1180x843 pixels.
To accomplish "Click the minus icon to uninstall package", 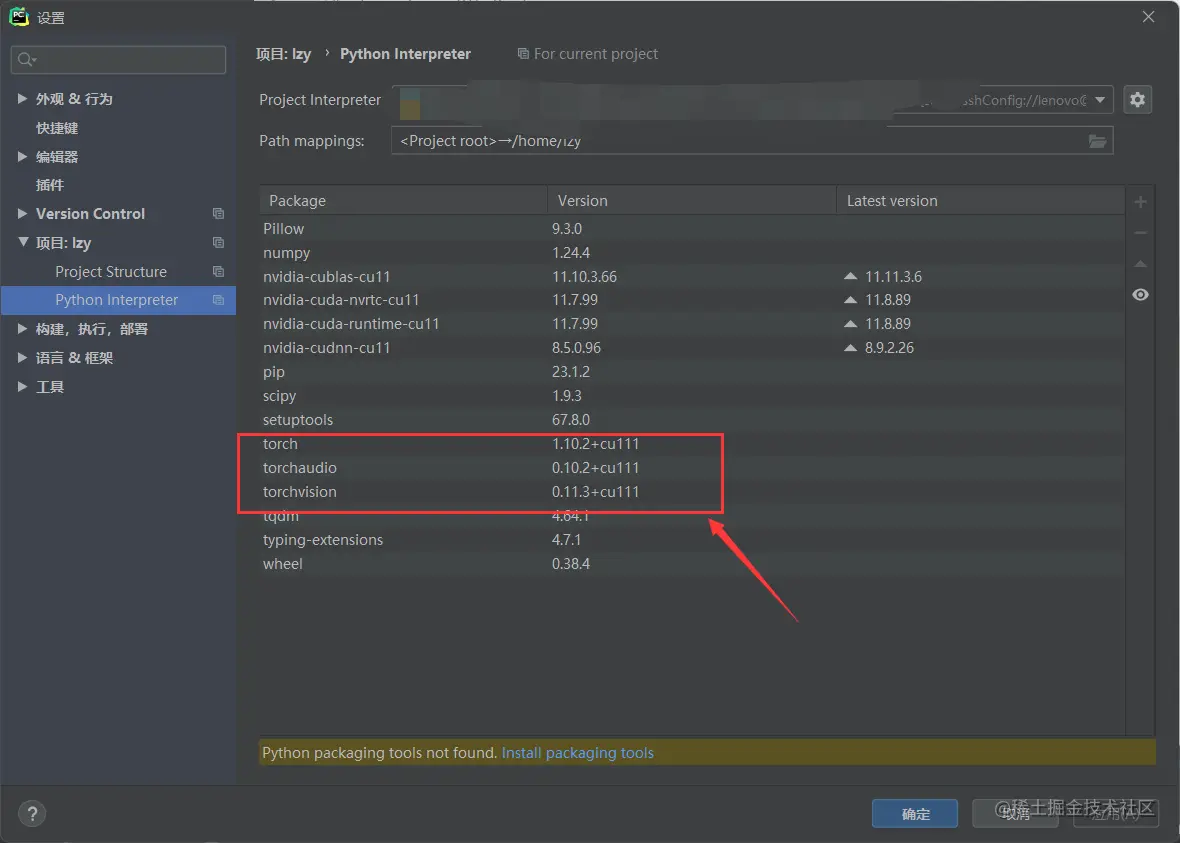I will click(1140, 233).
